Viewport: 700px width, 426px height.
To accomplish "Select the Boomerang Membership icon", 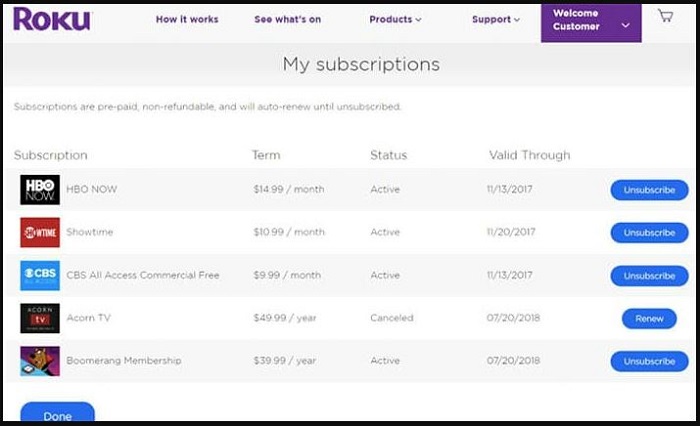I will (40, 361).
